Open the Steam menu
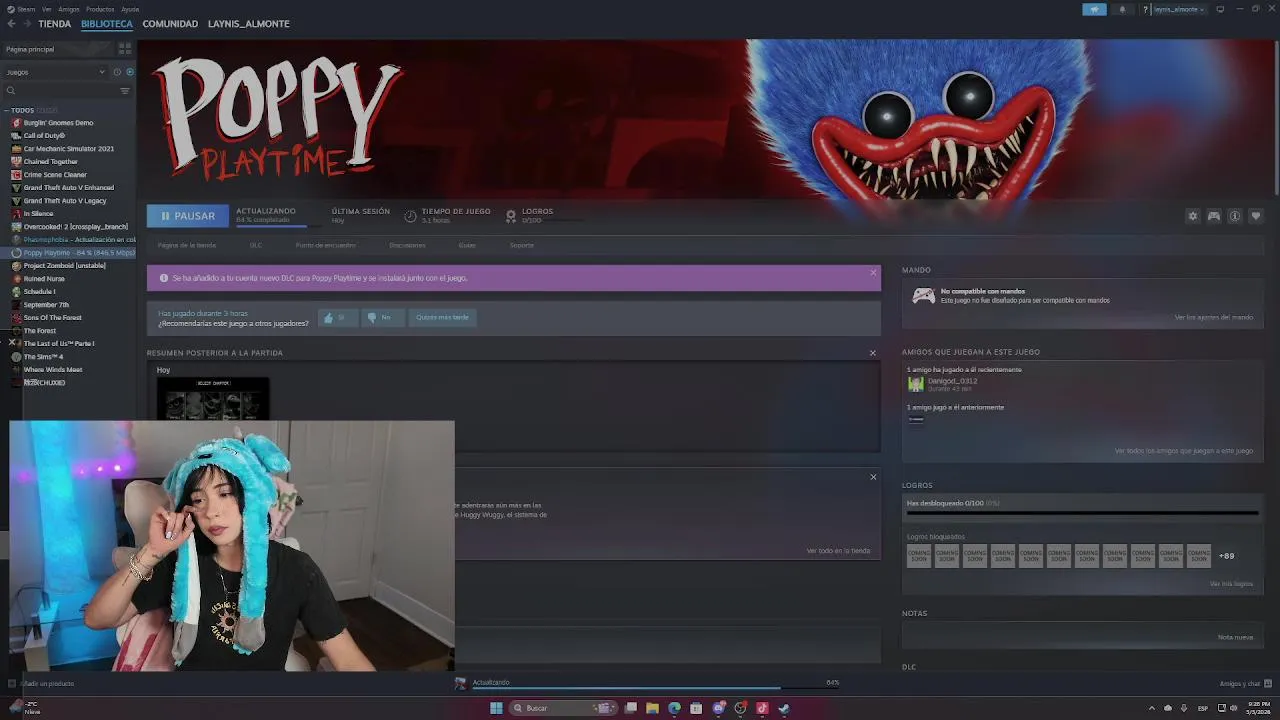This screenshot has height=720, width=1280. click(21, 9)
